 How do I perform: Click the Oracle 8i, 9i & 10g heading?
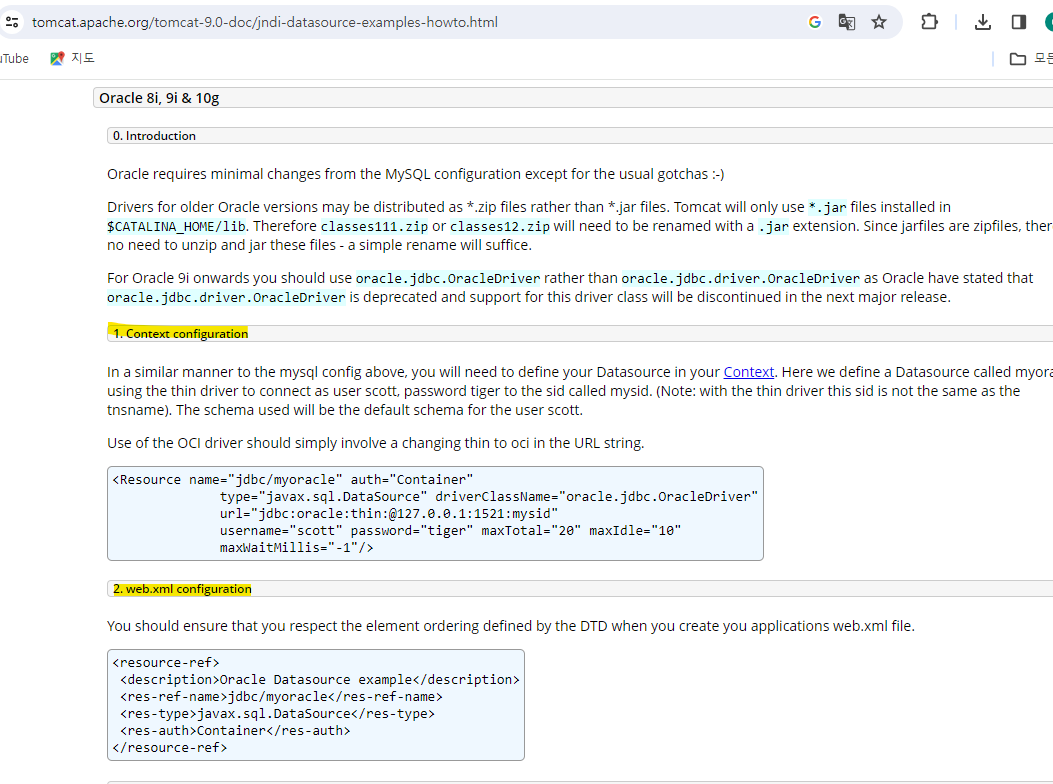coord(159,98)
